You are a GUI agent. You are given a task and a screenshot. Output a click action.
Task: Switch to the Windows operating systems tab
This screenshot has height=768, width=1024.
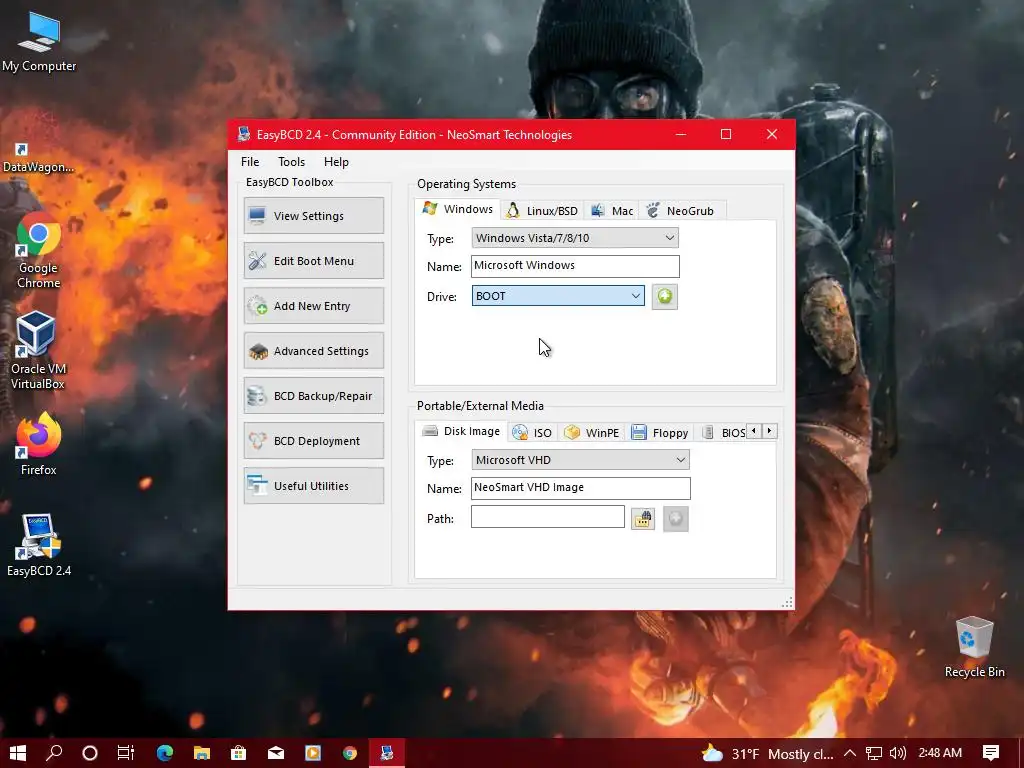click(x=458, y=209)
